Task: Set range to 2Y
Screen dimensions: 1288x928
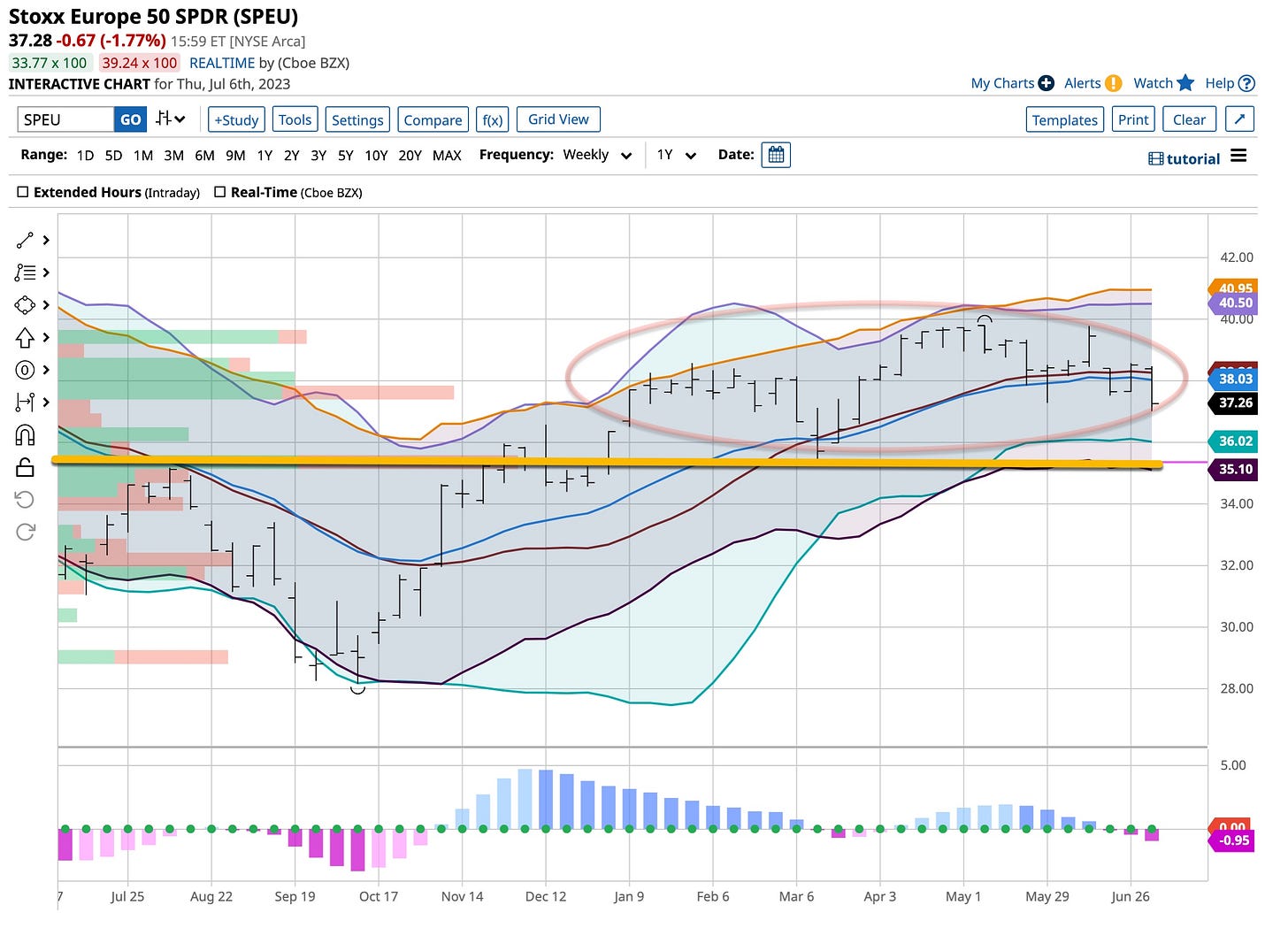Action: [x=291, y=155]
